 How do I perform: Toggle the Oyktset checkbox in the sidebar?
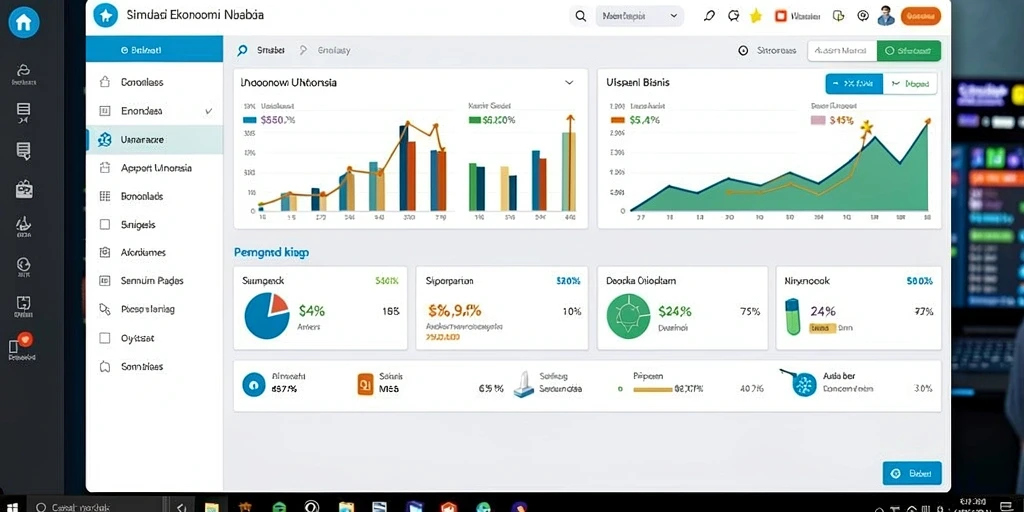[x=104, y=338]
